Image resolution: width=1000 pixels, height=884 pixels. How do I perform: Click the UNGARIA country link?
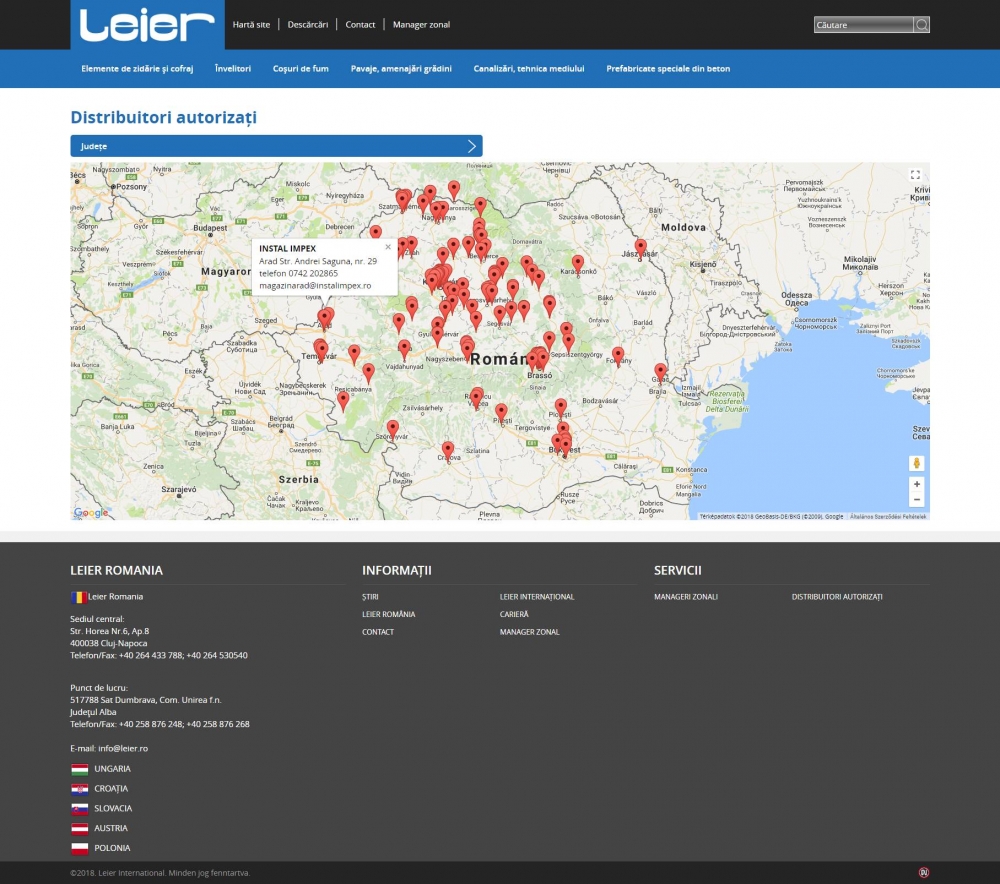click(x=112, y=769)
